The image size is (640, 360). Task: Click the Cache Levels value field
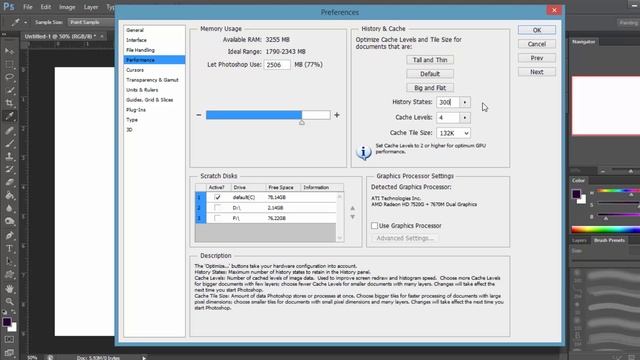pos(448,118)
